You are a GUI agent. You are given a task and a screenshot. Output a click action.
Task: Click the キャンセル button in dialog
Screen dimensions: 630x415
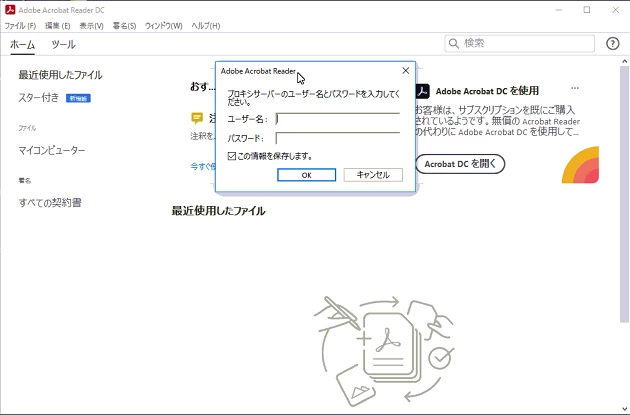click(373, 175)
